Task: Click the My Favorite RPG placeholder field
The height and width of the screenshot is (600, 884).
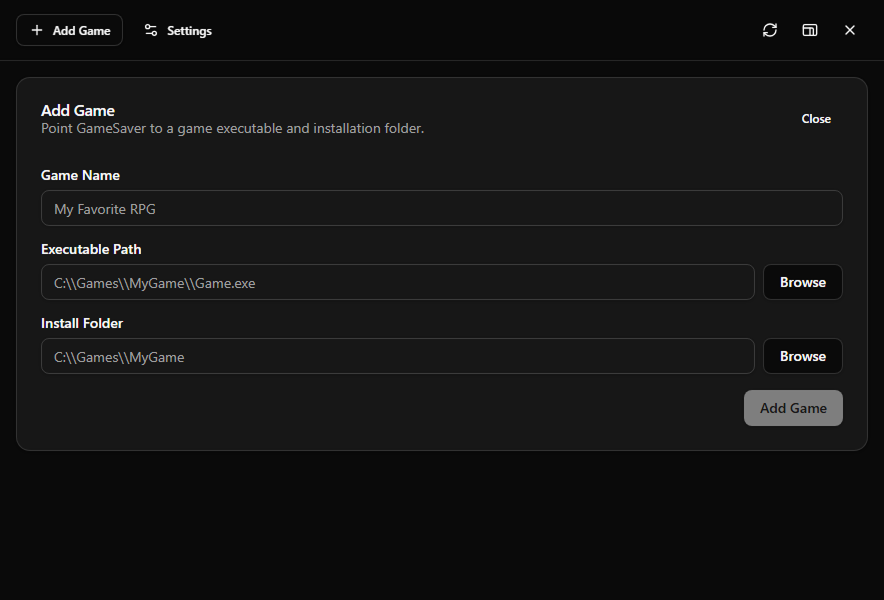Action: click(442, 208)
